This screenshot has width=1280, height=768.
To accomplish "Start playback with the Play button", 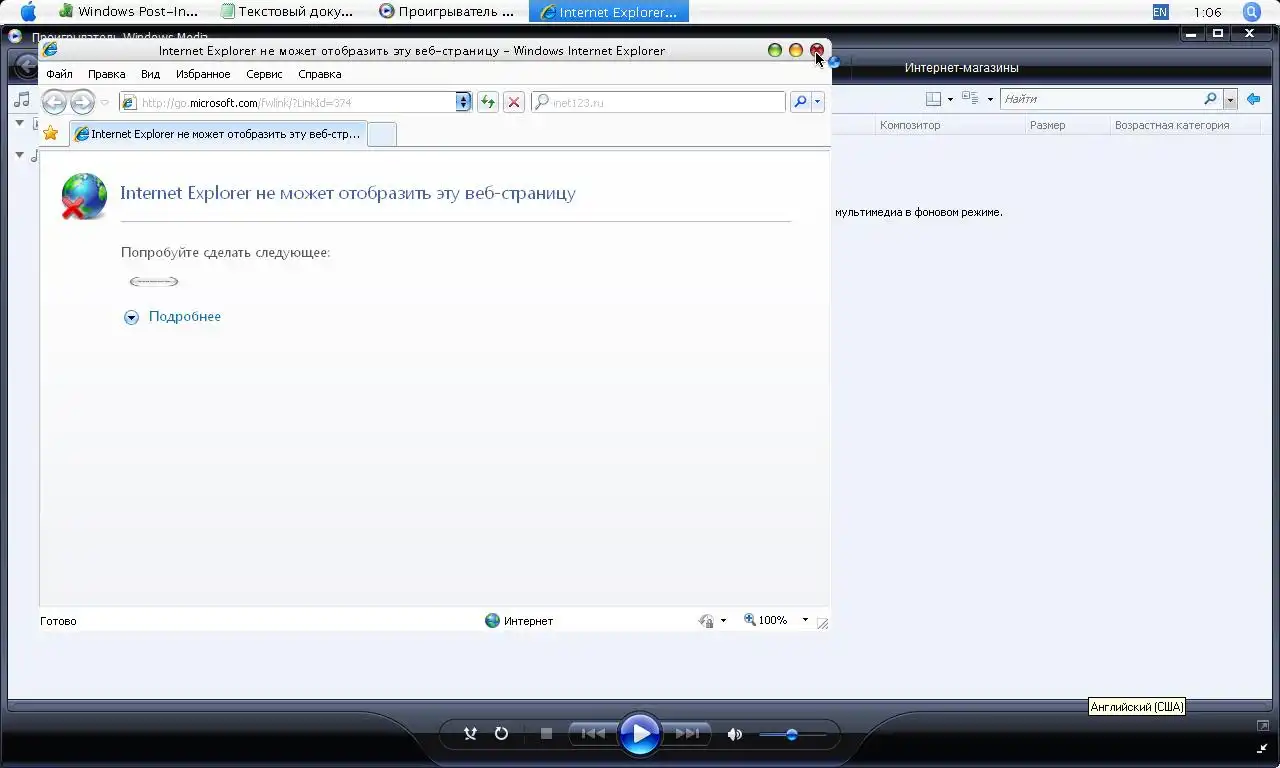I will click(640, 734).
